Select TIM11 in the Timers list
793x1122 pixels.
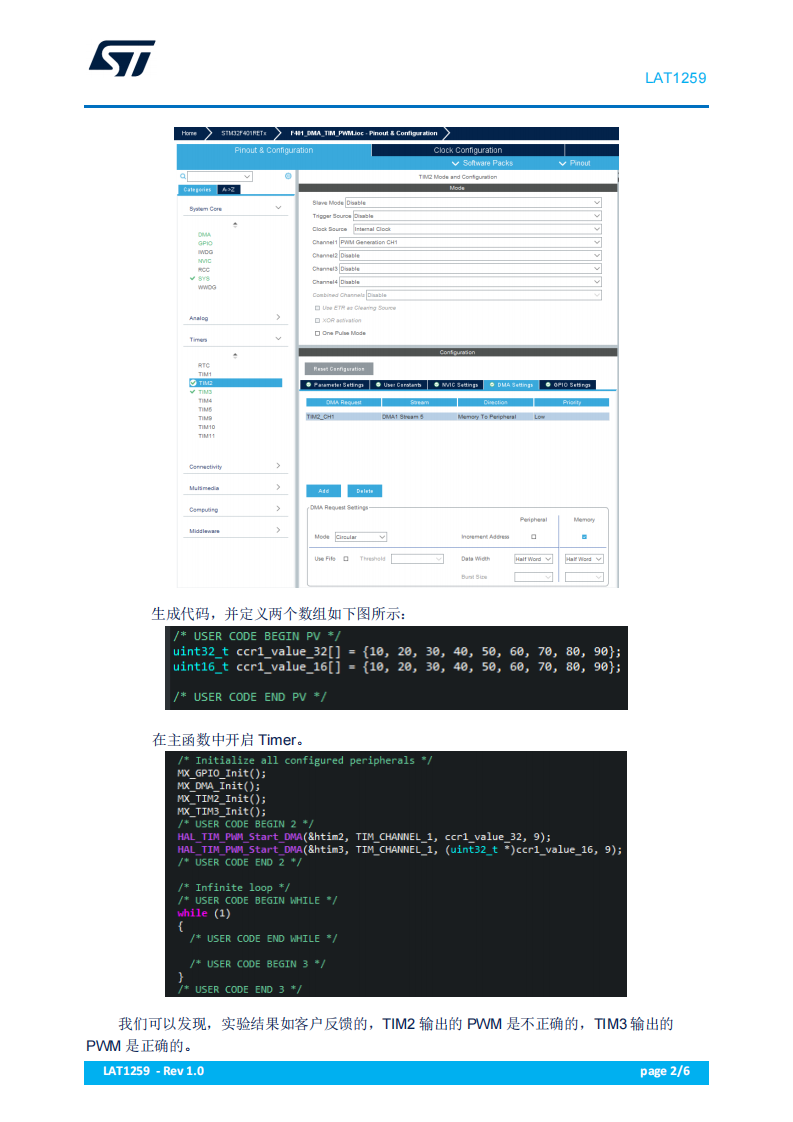click(x=207, y=436)
